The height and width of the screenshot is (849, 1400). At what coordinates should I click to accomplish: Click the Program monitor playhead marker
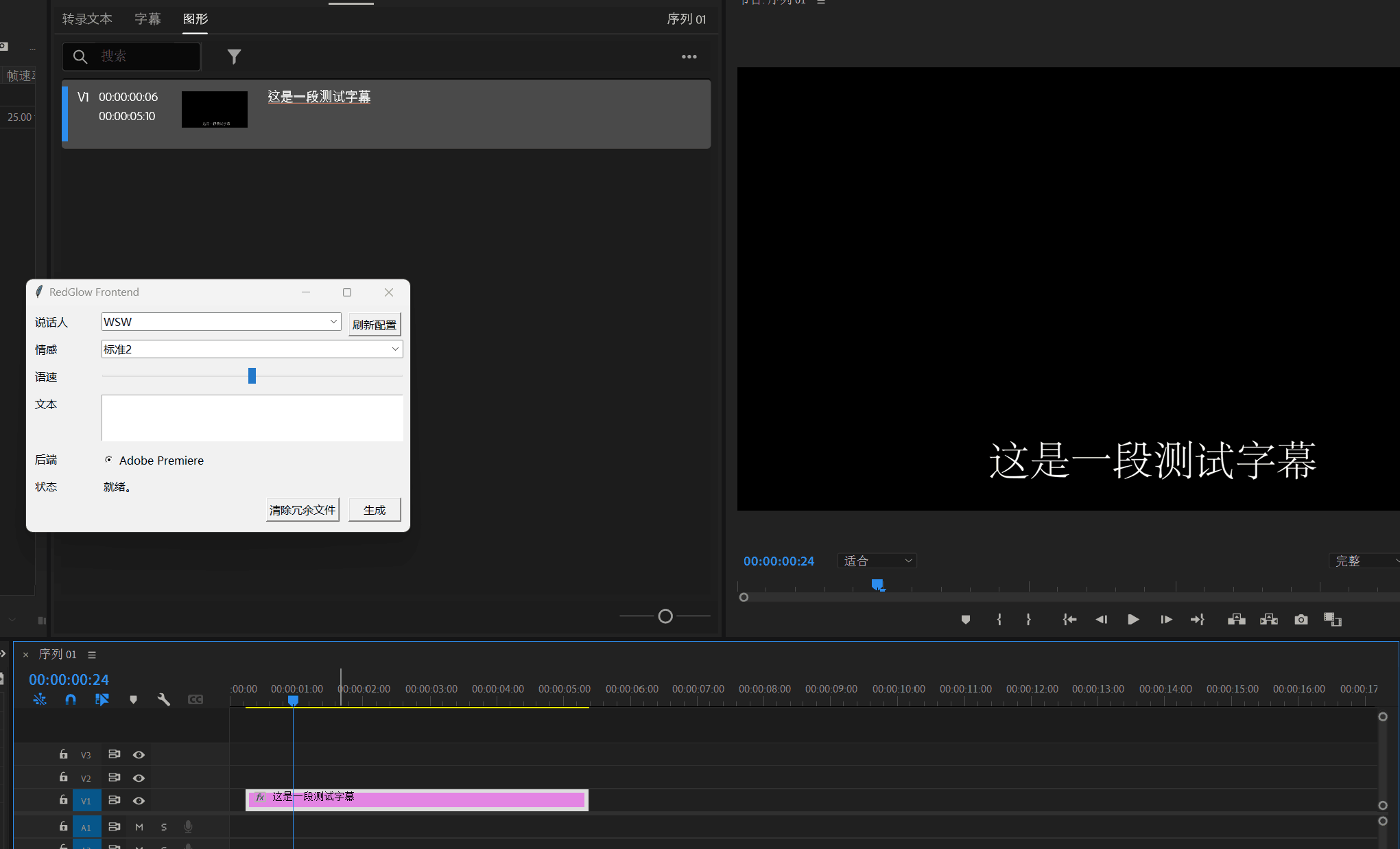pyautogui.click(x=877, y=585)
